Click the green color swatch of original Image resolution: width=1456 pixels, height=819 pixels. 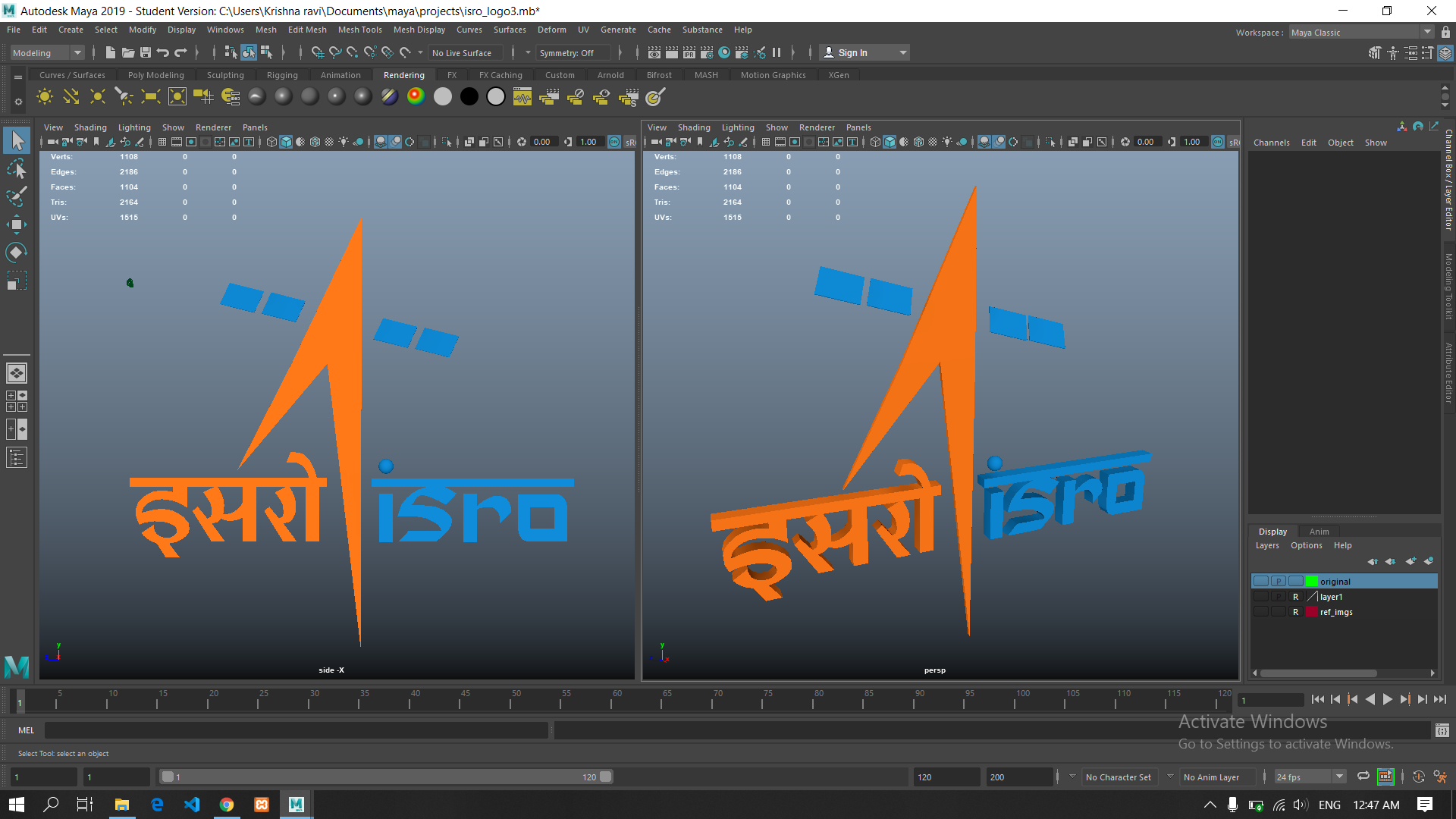click(x=1312, y=582)
